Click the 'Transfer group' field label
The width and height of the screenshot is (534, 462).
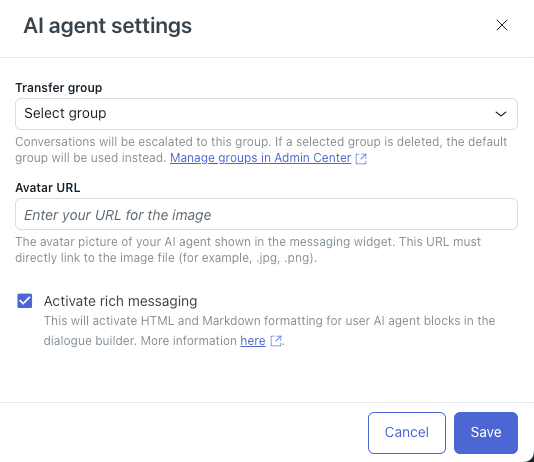(59, 88)
